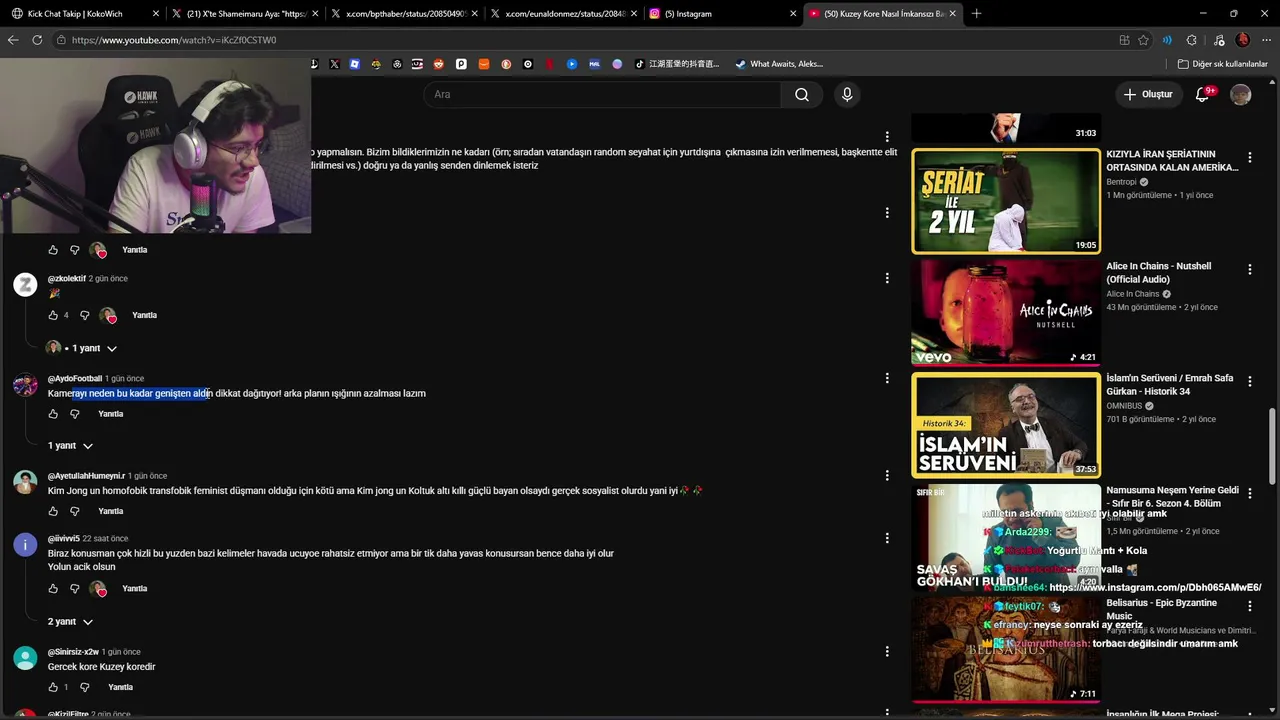The width and height of the screenshot is (1280, 720).
Task: Reply to @AydoFootball with Yanıtla
Action: tap(111, 414)
